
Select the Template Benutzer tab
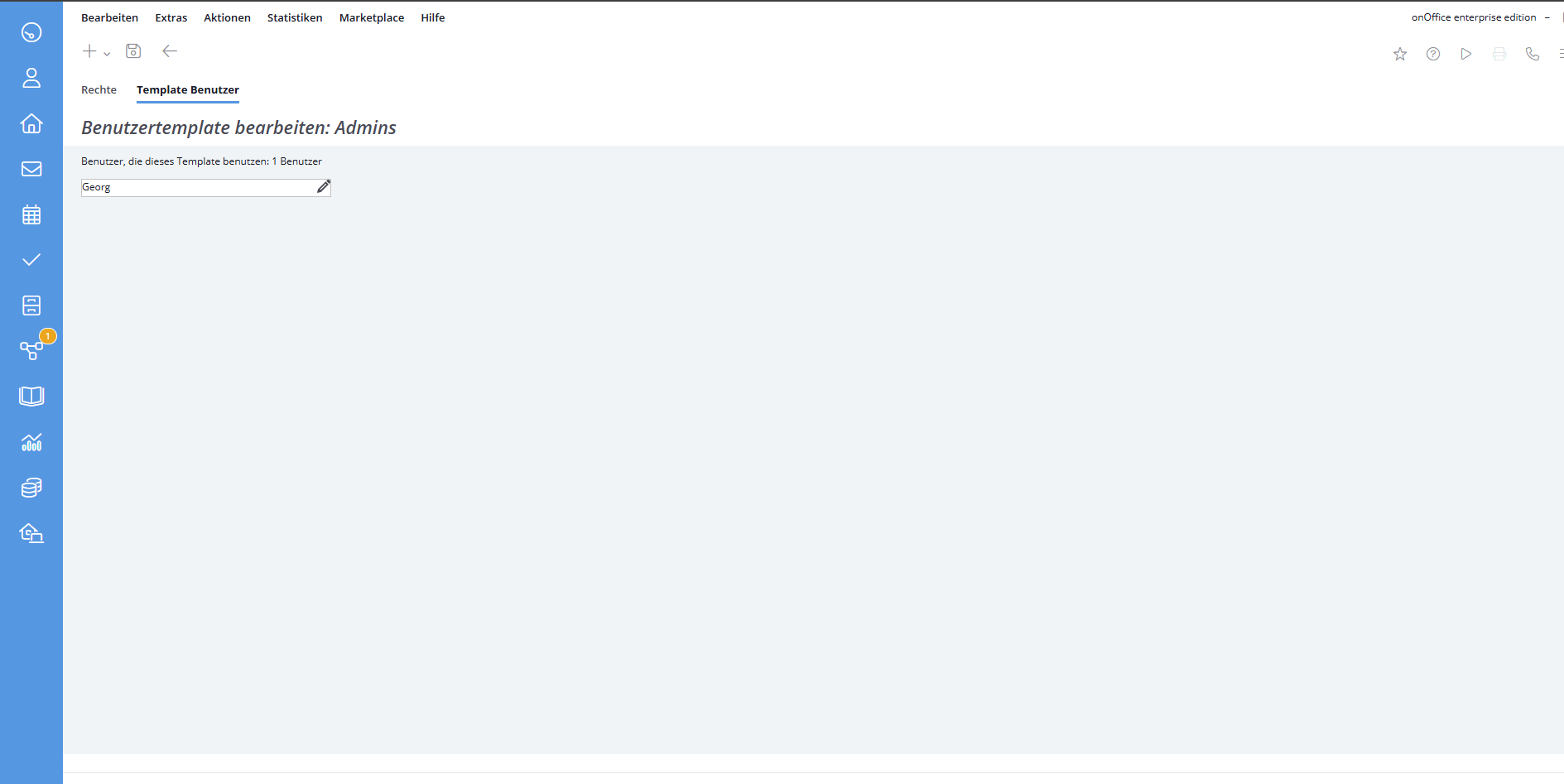[188, 89]
